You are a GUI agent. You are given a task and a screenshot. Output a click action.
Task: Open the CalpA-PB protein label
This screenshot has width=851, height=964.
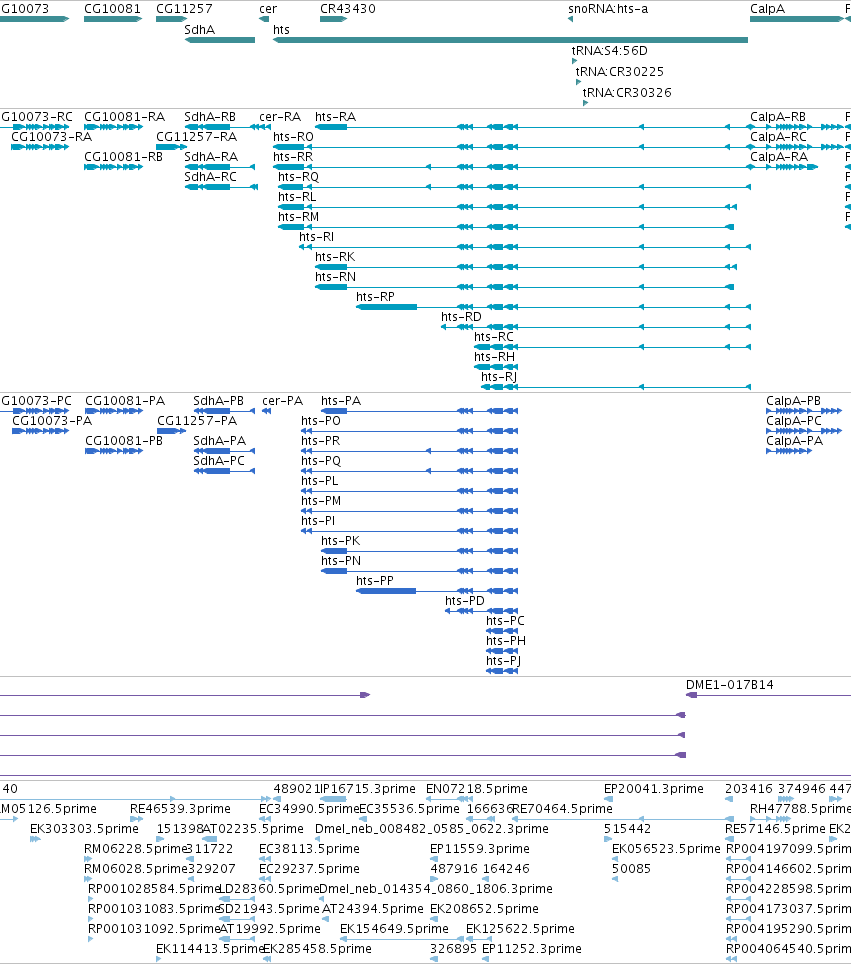(x=793, y=401)
